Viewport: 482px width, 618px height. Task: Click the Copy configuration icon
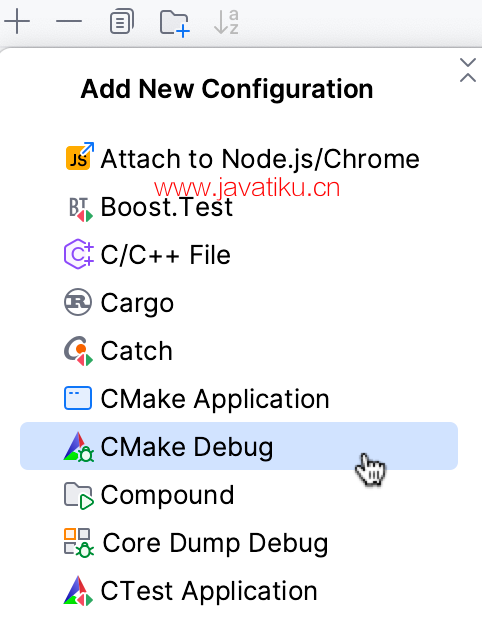pyautogui.click(x=121, y=21)
